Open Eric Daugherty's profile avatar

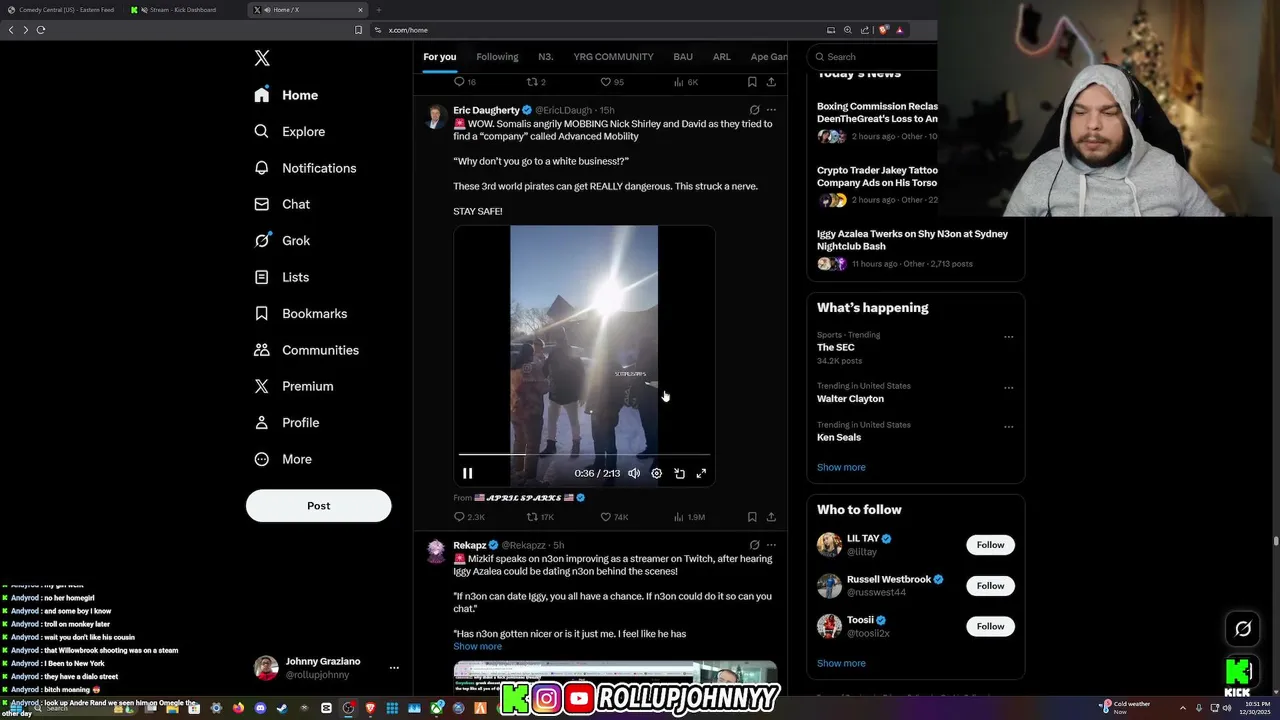(x=436, y=117)
